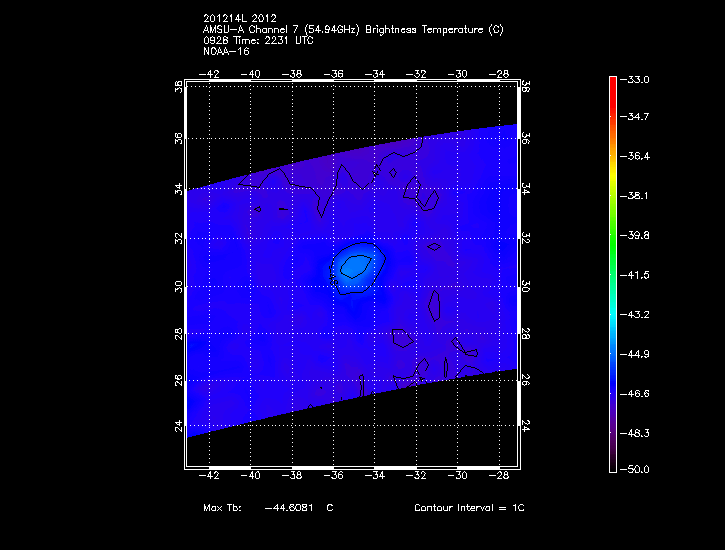725x550 pixels.
Task: Click the AMSU-A Channel 7 Brightness Temperature title
Action: point(352,30)
